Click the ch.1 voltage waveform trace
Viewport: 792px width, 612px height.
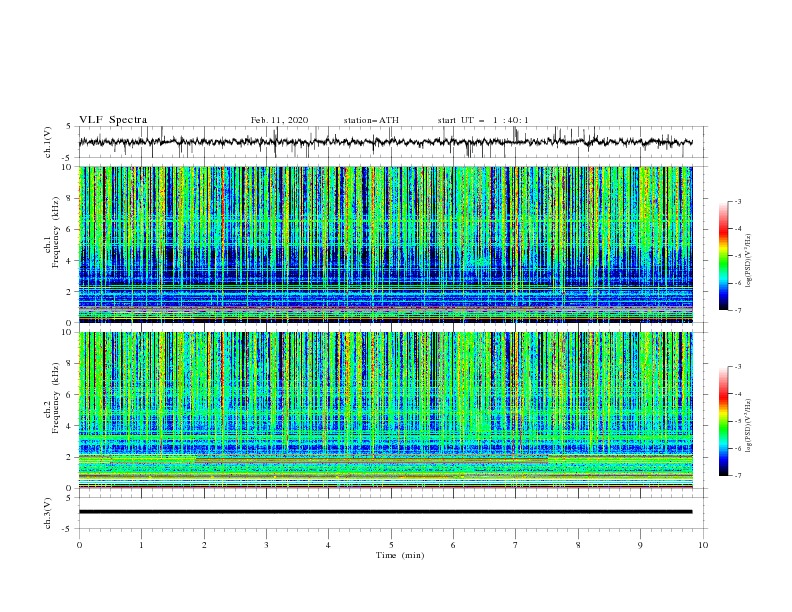[385, 142]
